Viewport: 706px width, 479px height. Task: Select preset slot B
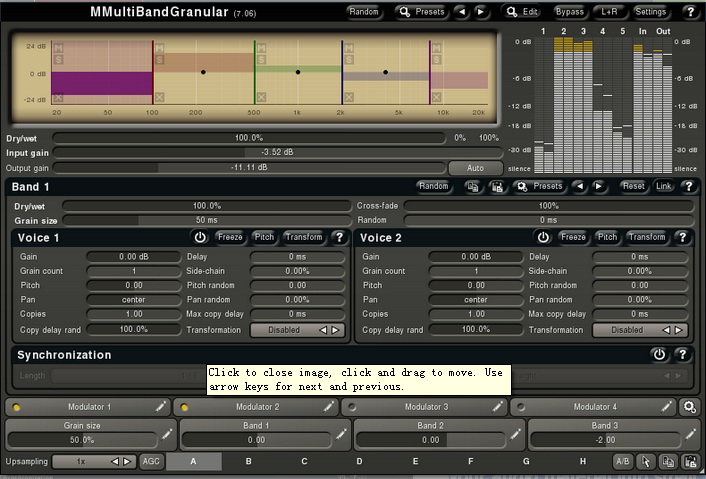249,461
